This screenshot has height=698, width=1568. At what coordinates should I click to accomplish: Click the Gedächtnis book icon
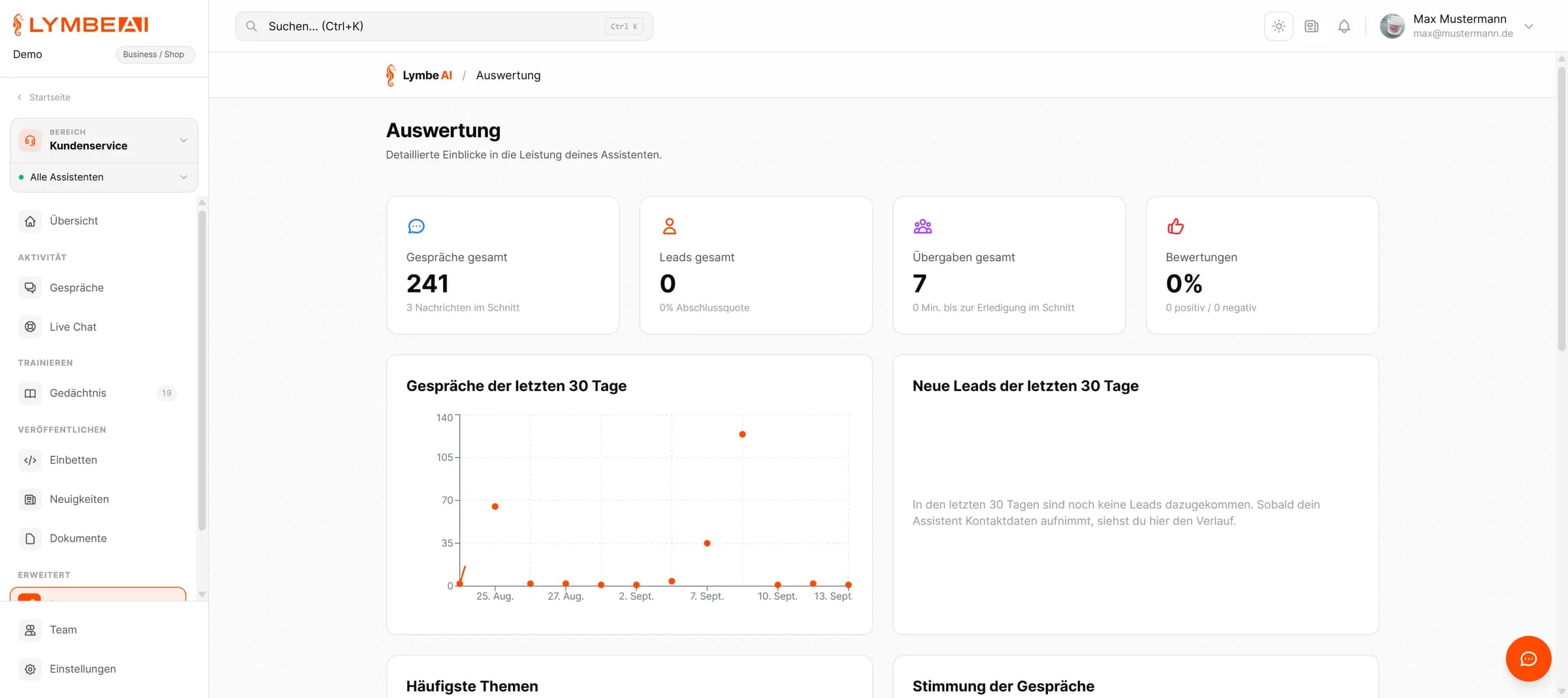pyautogui.click(x=30, y=393)
